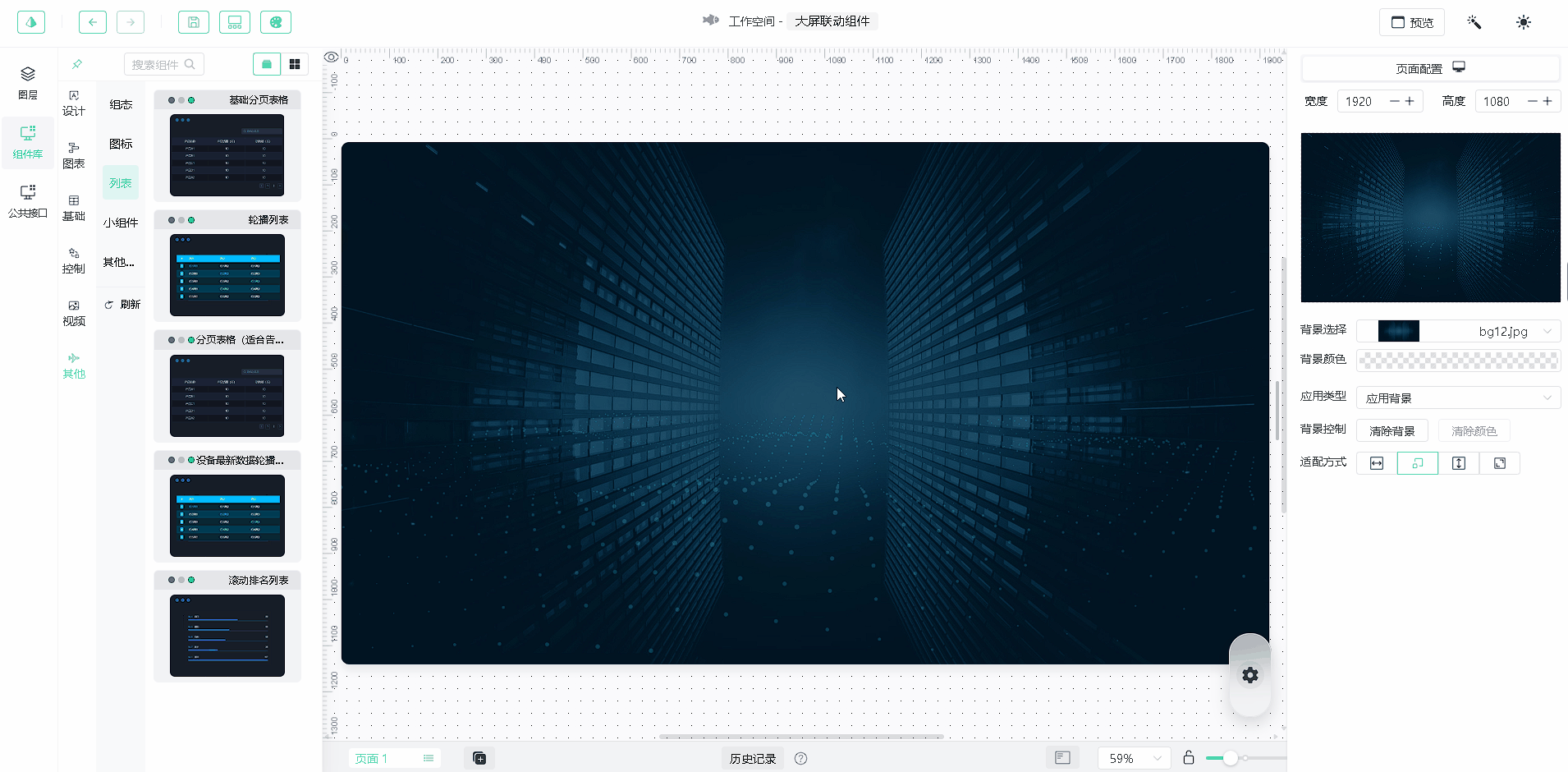Select the 图标 category
This screenshot has height=772, width=1568.
121,144
